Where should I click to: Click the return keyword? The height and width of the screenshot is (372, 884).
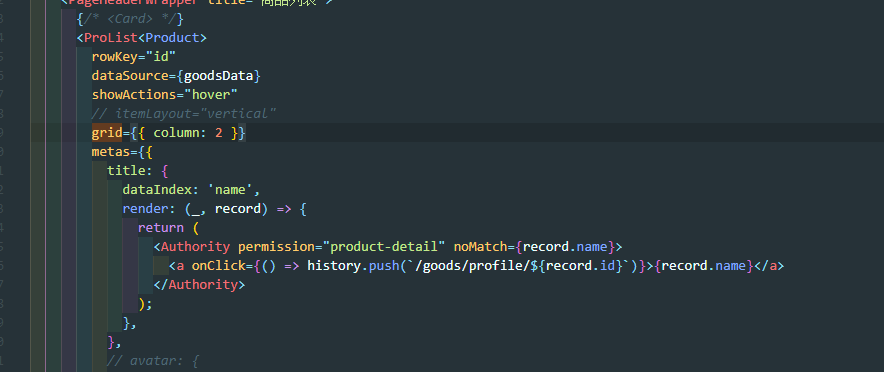click(161, 228)
